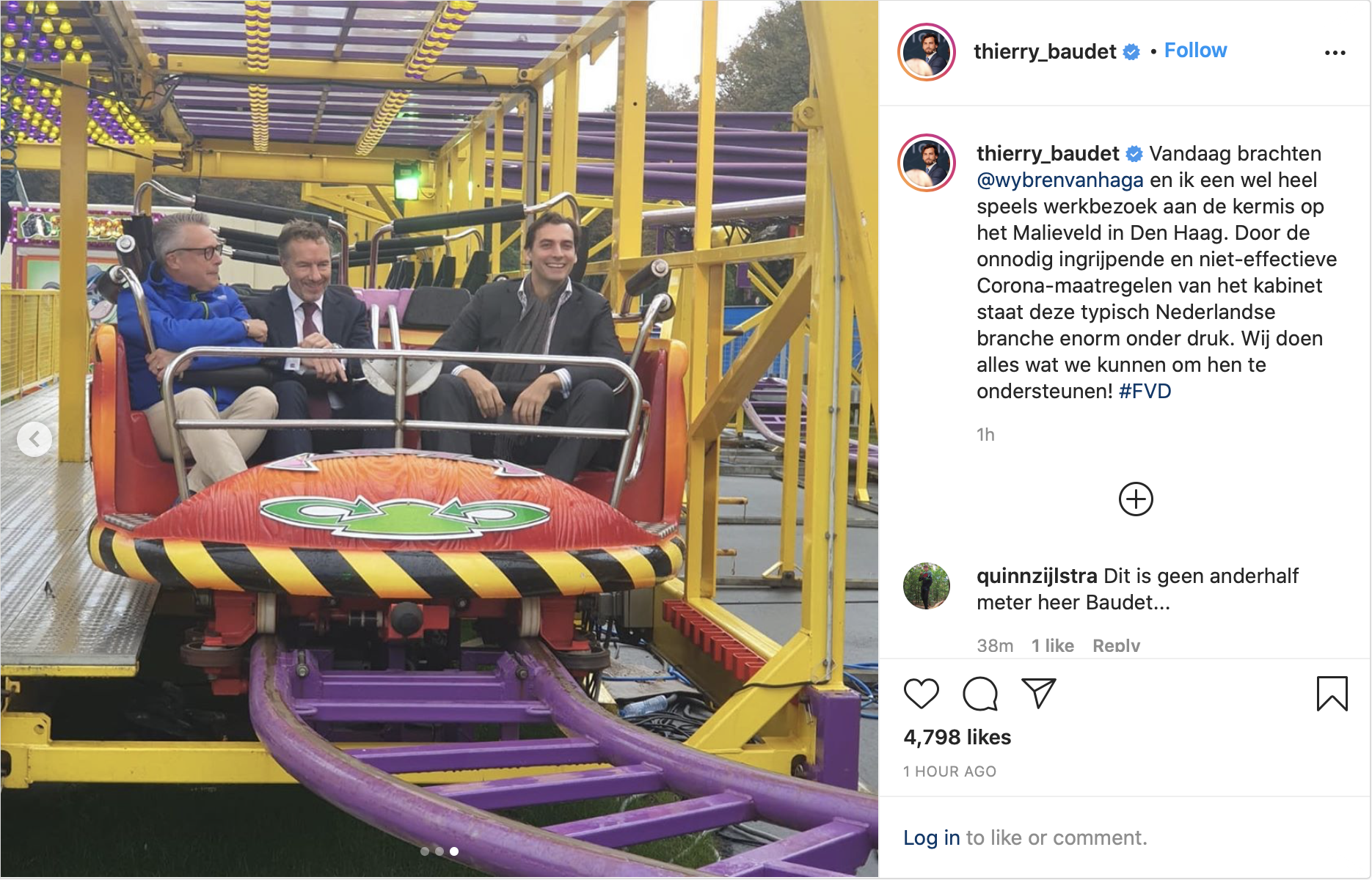
Task: Open comments with the speech bubble icon
Action: pos(979,694)
